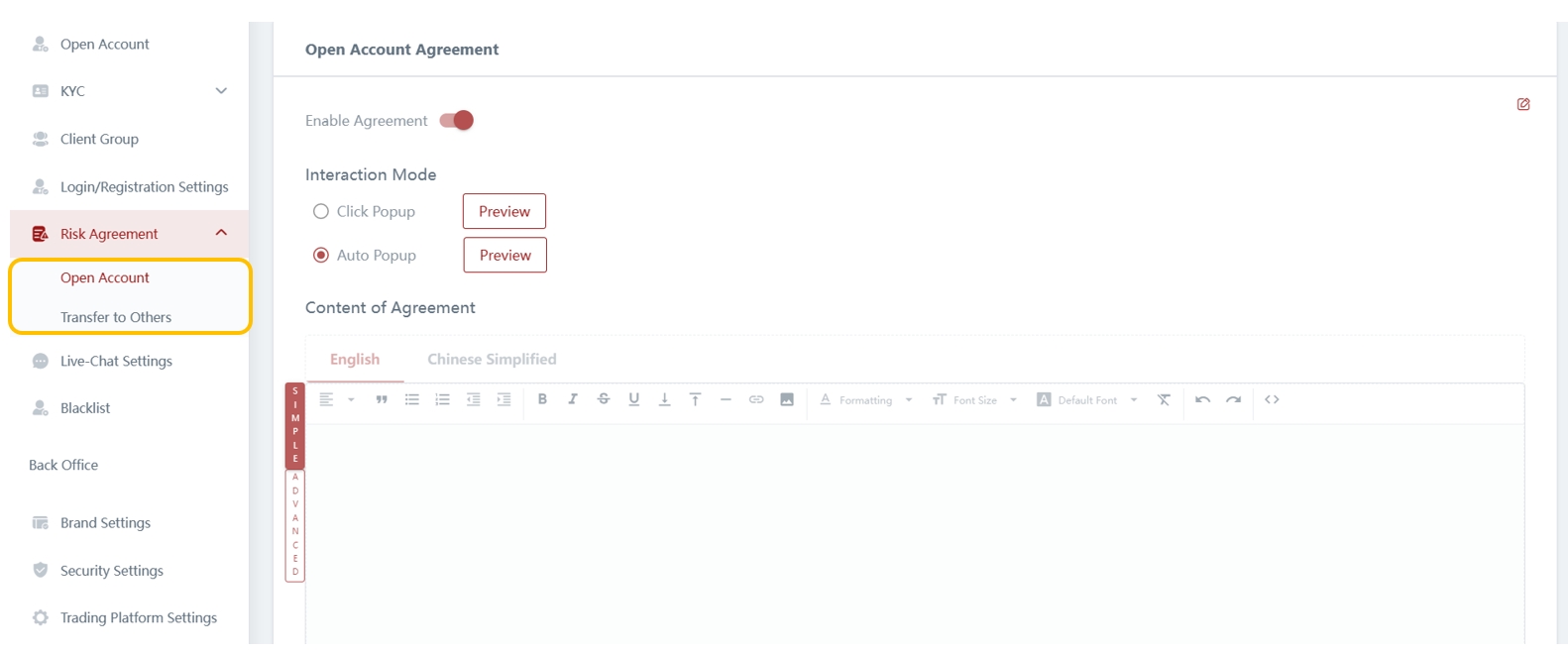Open the Default Font dropdown
Viewport: 1568px width, 655px height.
(x=1087, y=400)
